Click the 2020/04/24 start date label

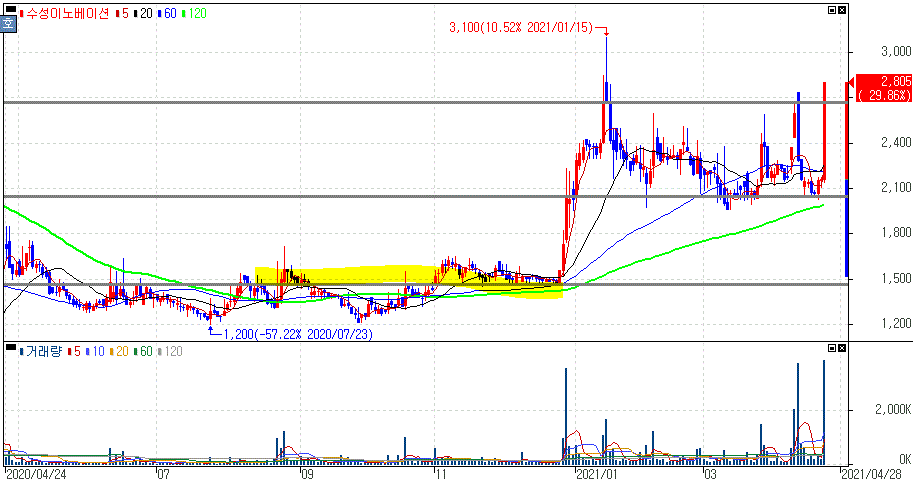[x=36, y=474]
